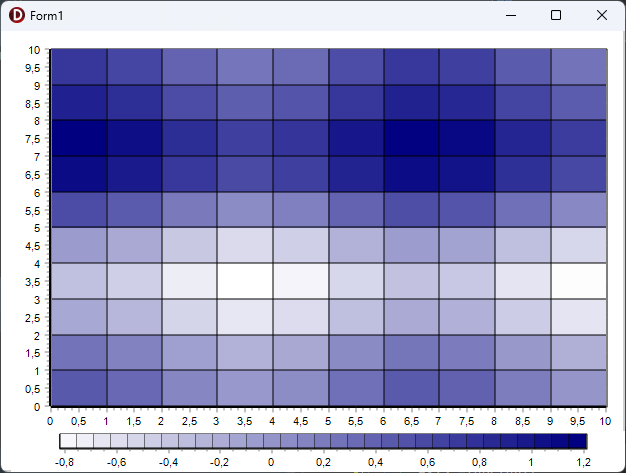
Task: Click the y-axis label 3,5
Action: 33,282
